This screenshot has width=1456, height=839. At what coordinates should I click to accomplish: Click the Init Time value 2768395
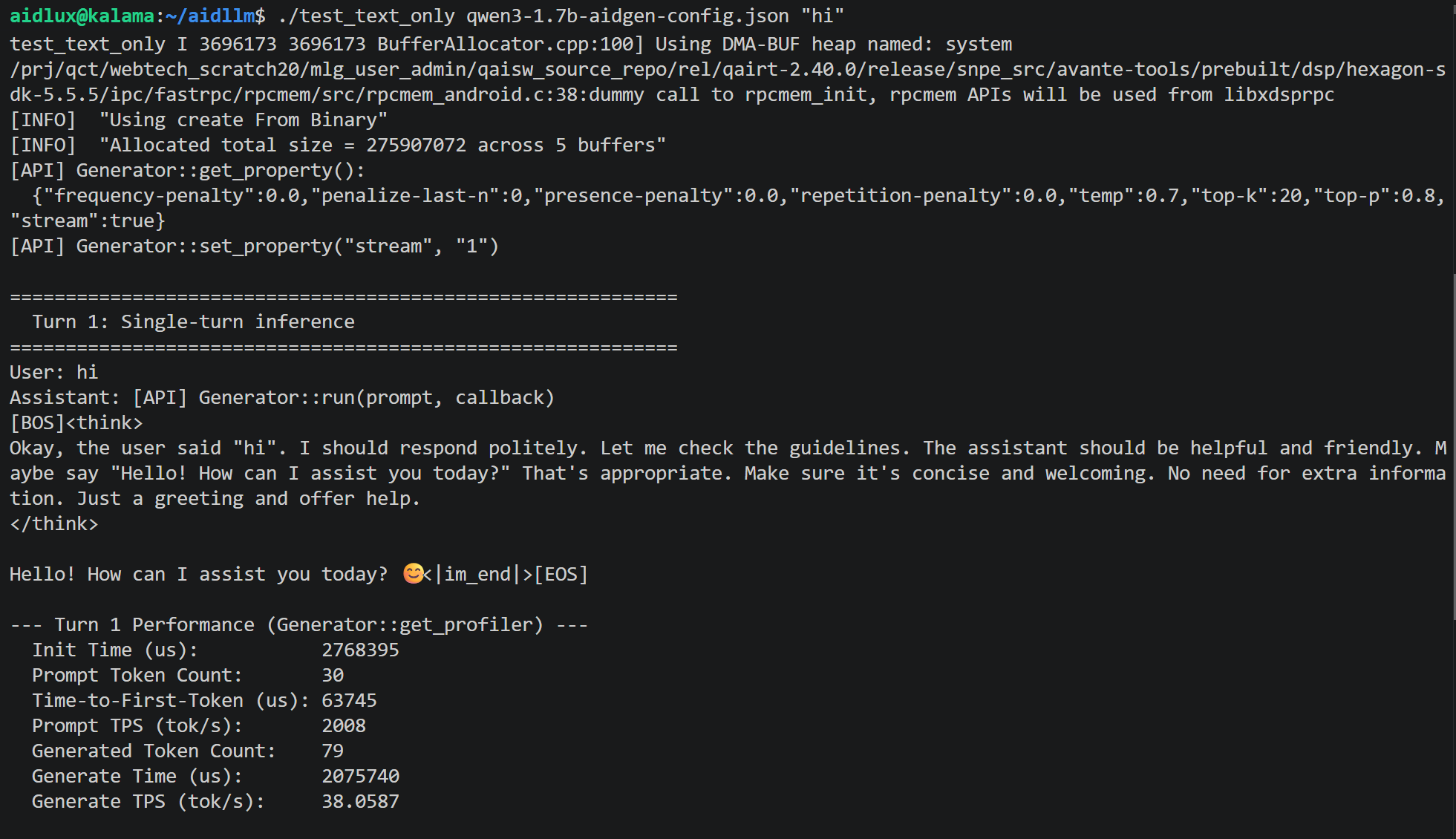pos(360,650)
